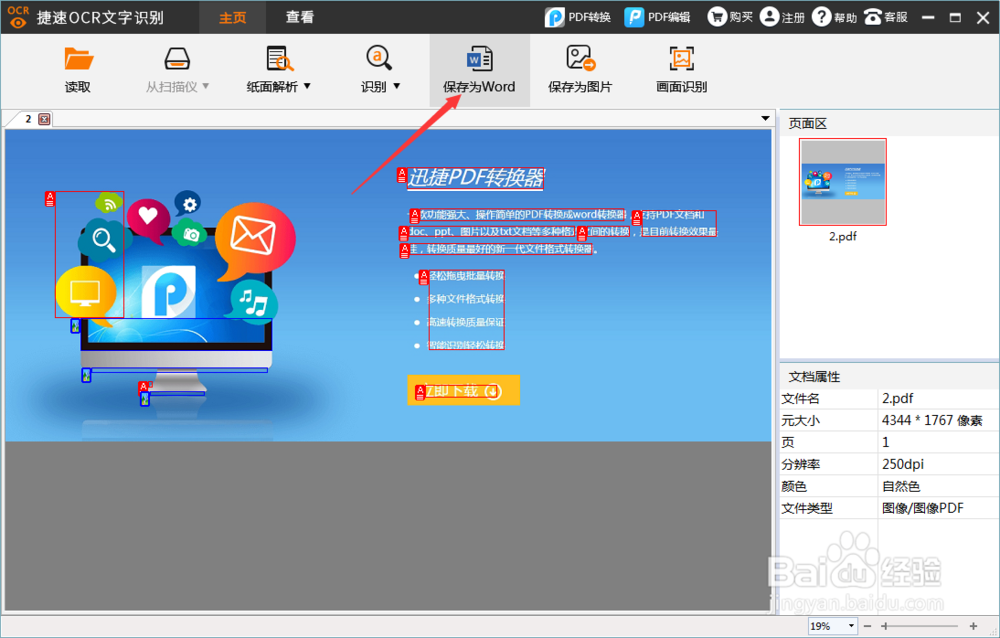The height and width of the screenshot is (638, 1000).
Task: Click the 图像/图像PDF file type value
Action: [922, 508]
